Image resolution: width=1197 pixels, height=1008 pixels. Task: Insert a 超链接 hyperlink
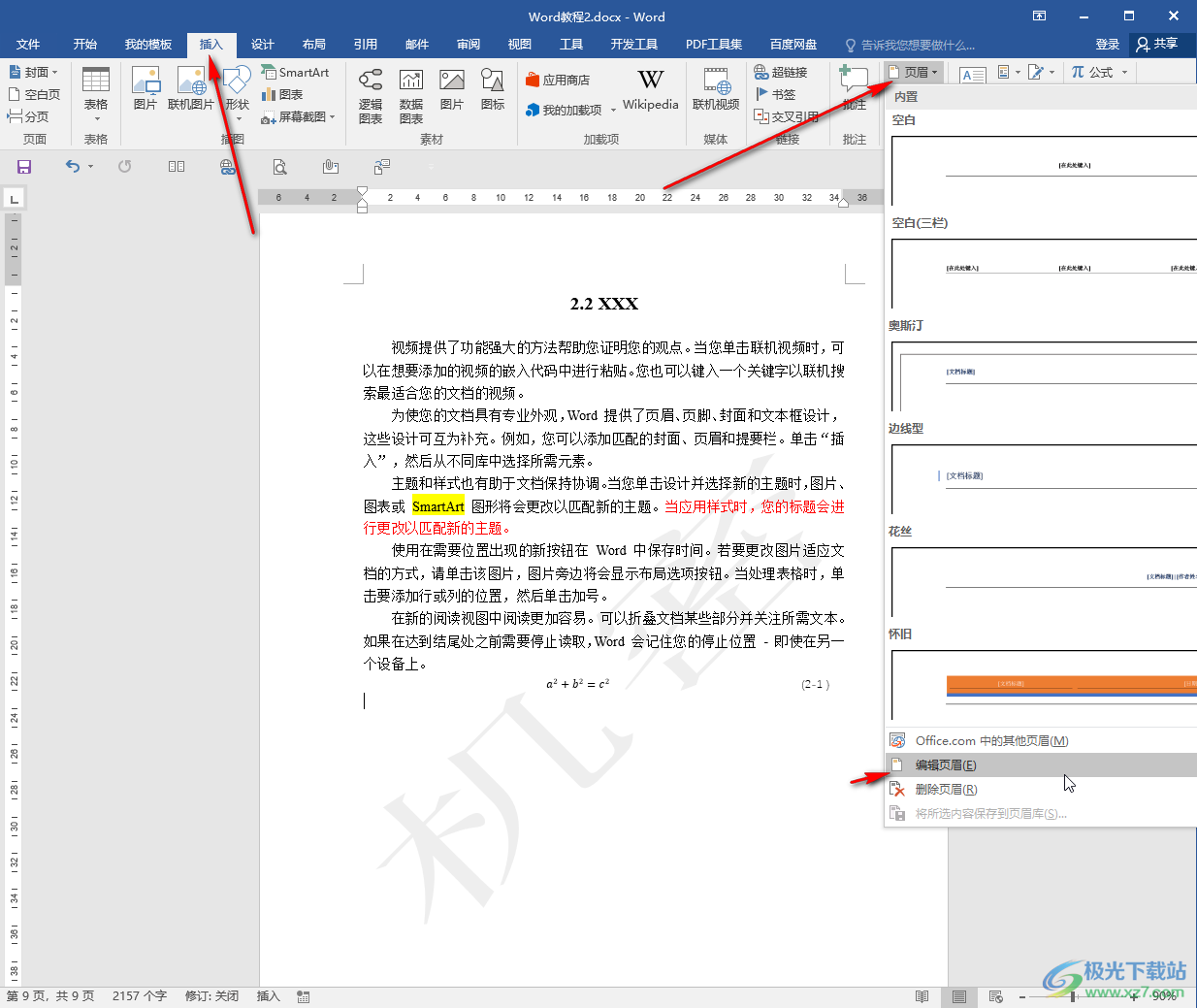(x=781, y=73)
